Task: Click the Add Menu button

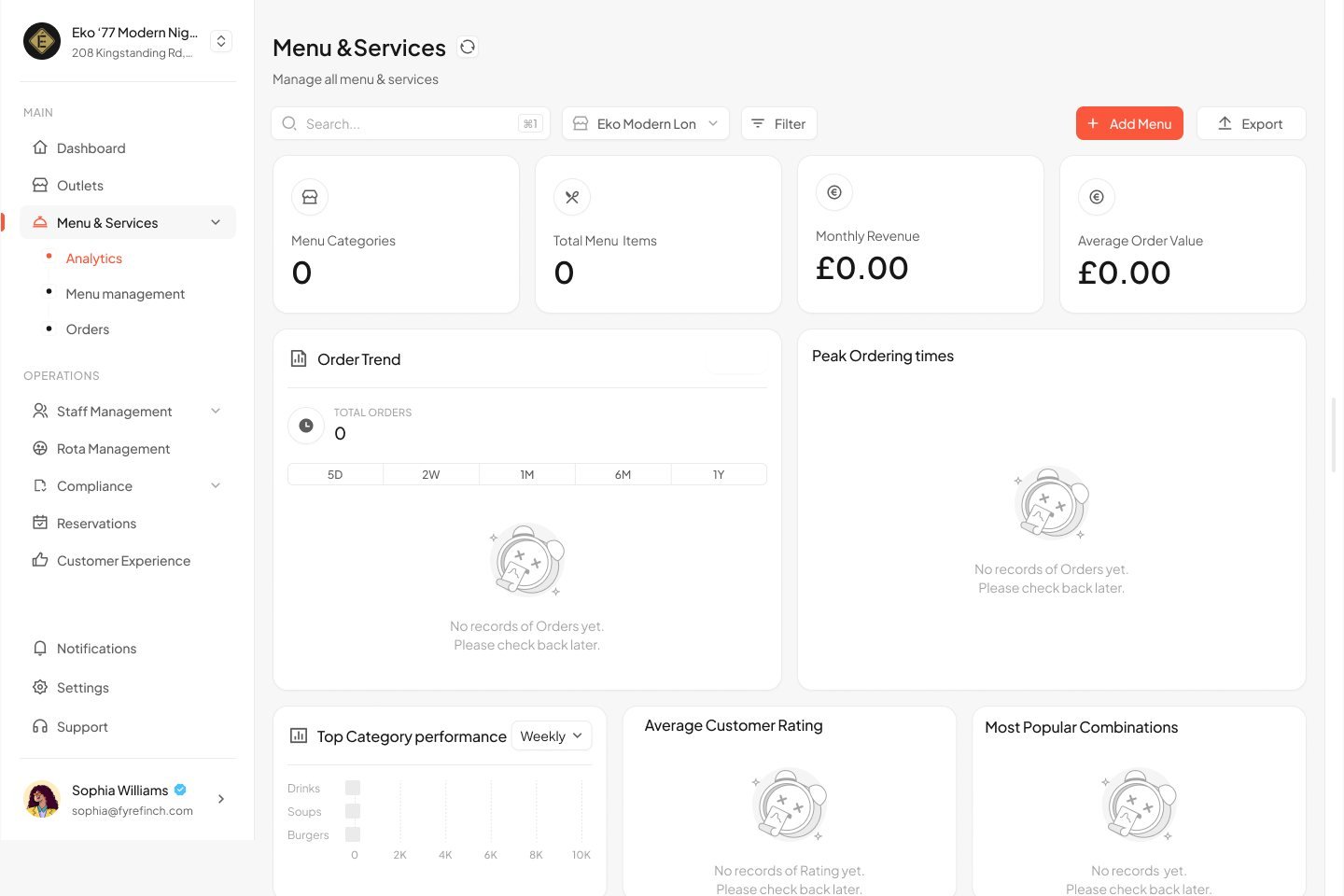Action: 1129,123
